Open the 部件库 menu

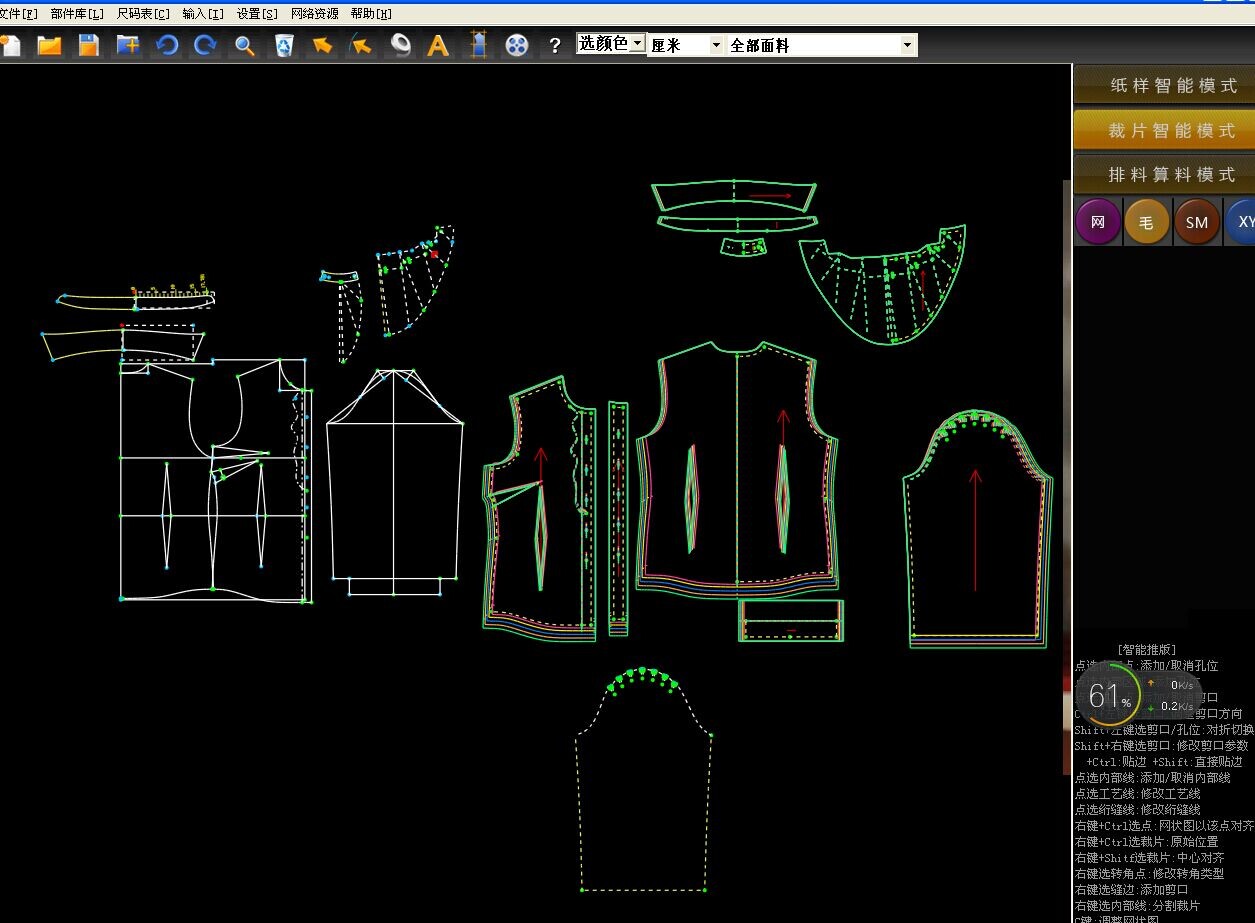77,14
